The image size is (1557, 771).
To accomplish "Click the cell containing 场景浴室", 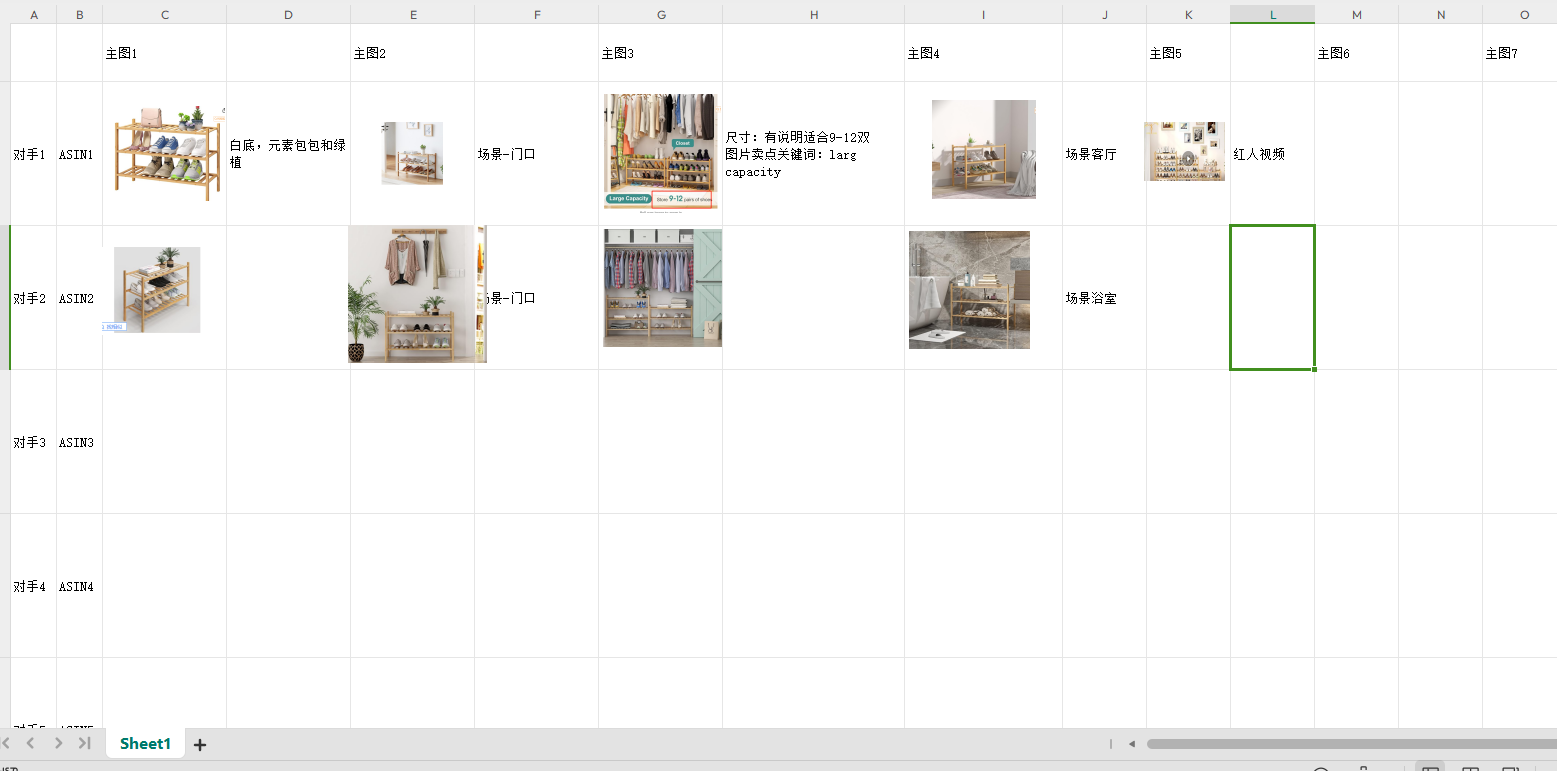I will click(x=1104, y=298).
